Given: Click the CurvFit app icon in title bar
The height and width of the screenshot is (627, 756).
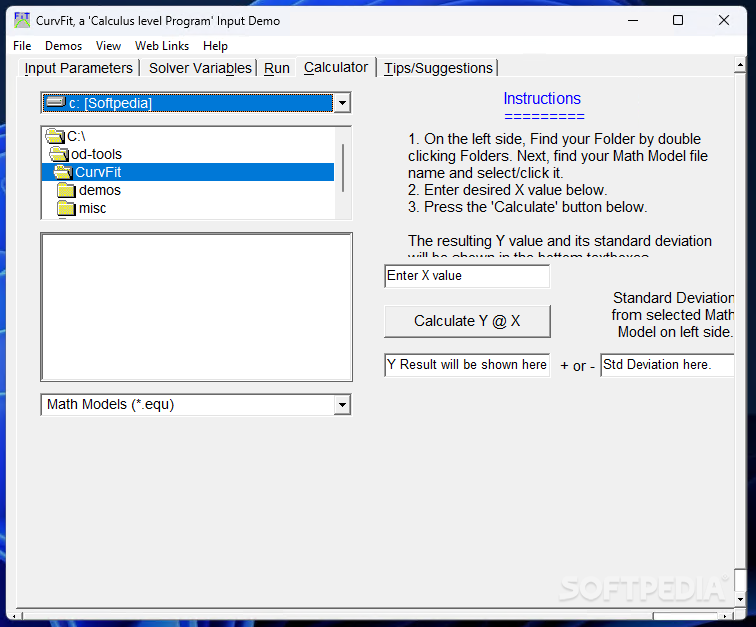Looking at the screenshot, I should pyautogui.click(x=22, y=21).
